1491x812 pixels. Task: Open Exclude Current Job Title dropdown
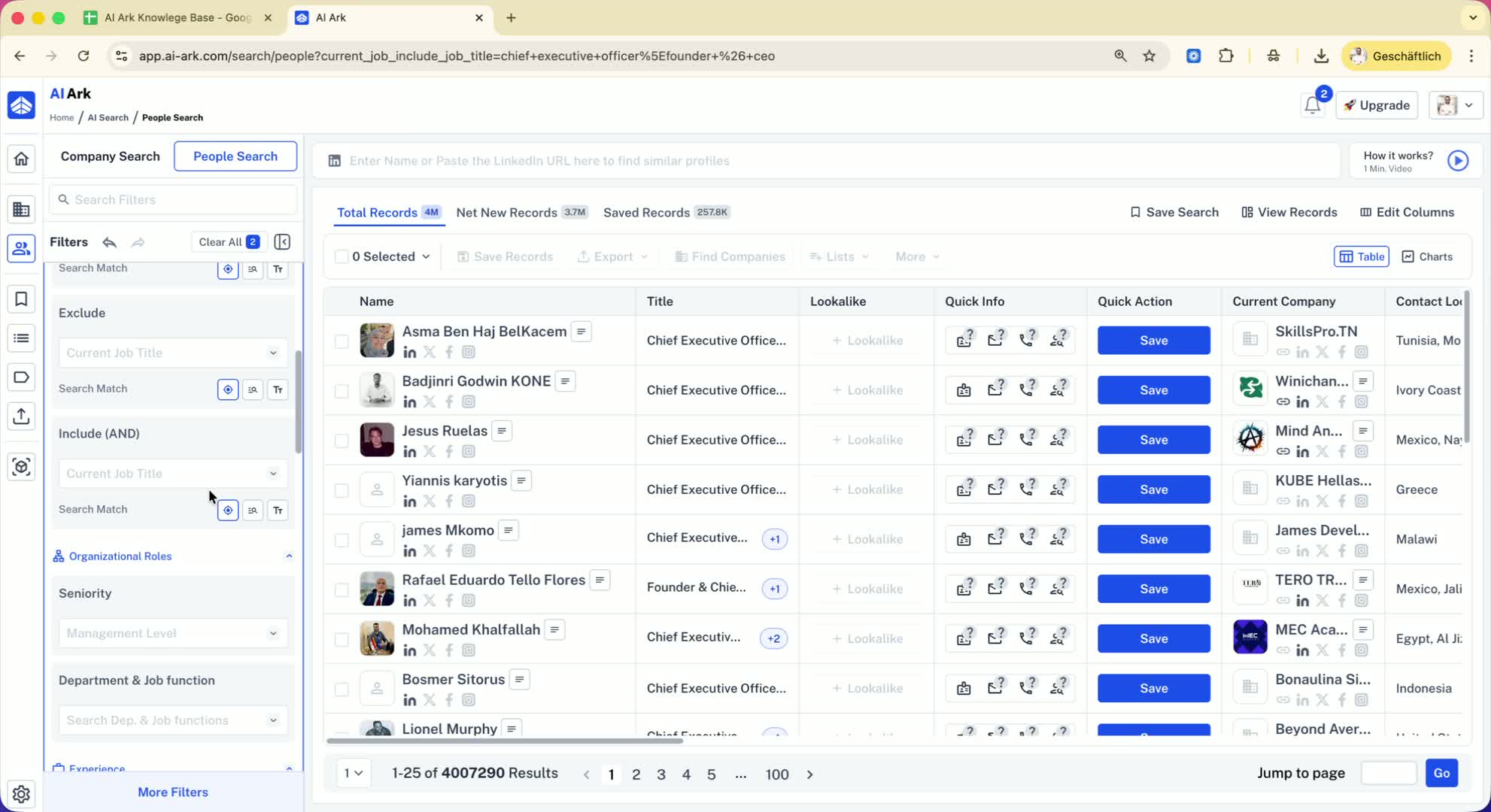point(172,353)
